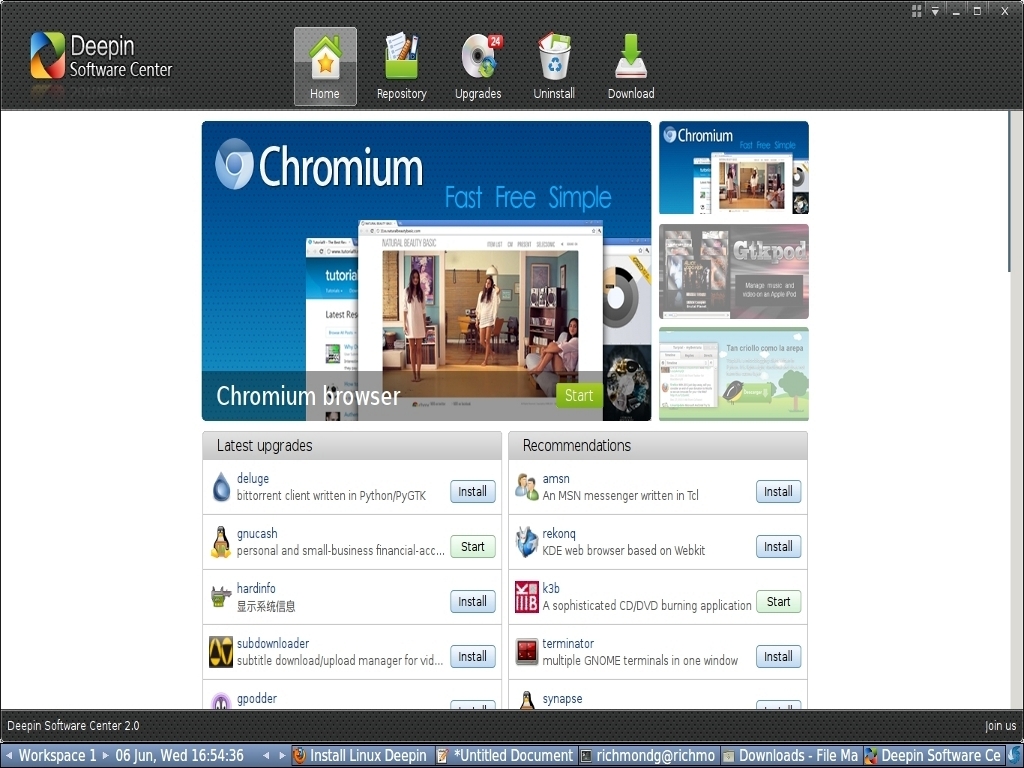This screenshot has height=768, width=1024.
Task: Install the amsn MSN messenger
Action: (778, 491)
